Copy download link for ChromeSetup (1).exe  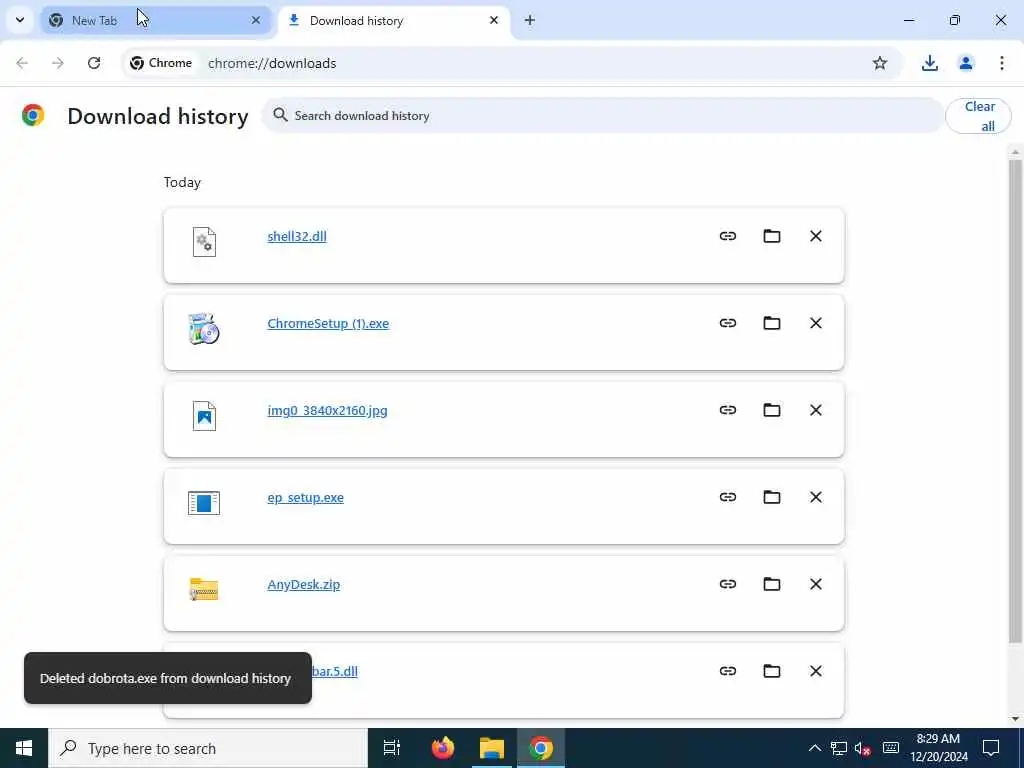point(728,323)
